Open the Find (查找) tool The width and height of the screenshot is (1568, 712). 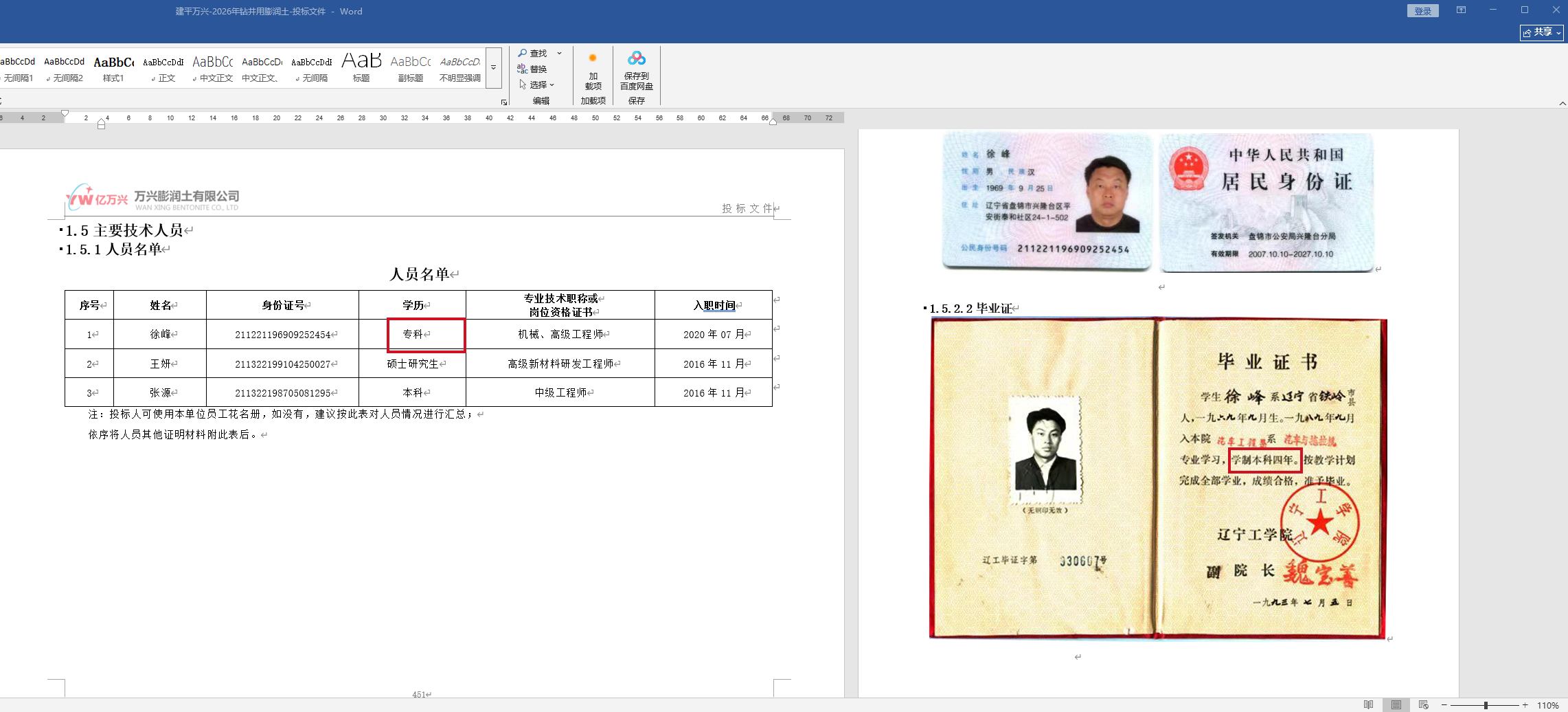532,53
